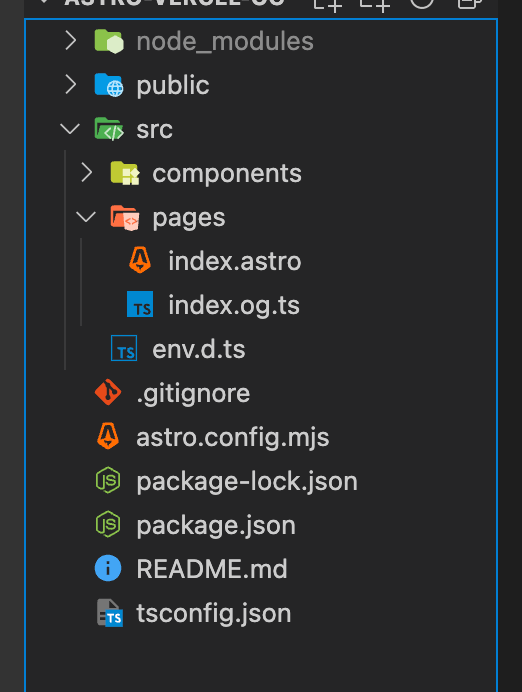This screenshot has height=692, width=522.
Task: Click the src code folder icon
Action: [109, 129]
